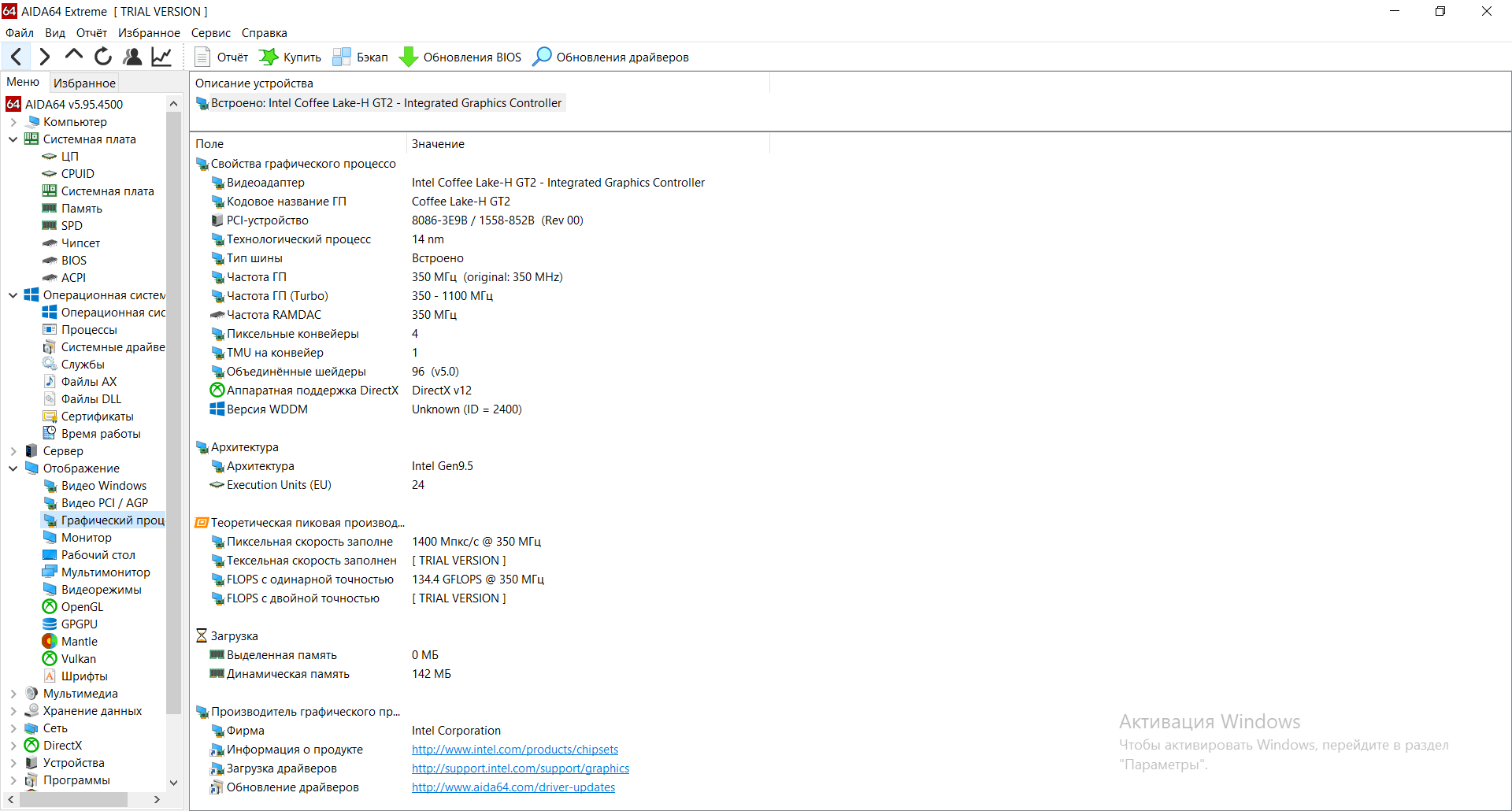Expand the Мультимедиа tree node

(x=13, y=694)
